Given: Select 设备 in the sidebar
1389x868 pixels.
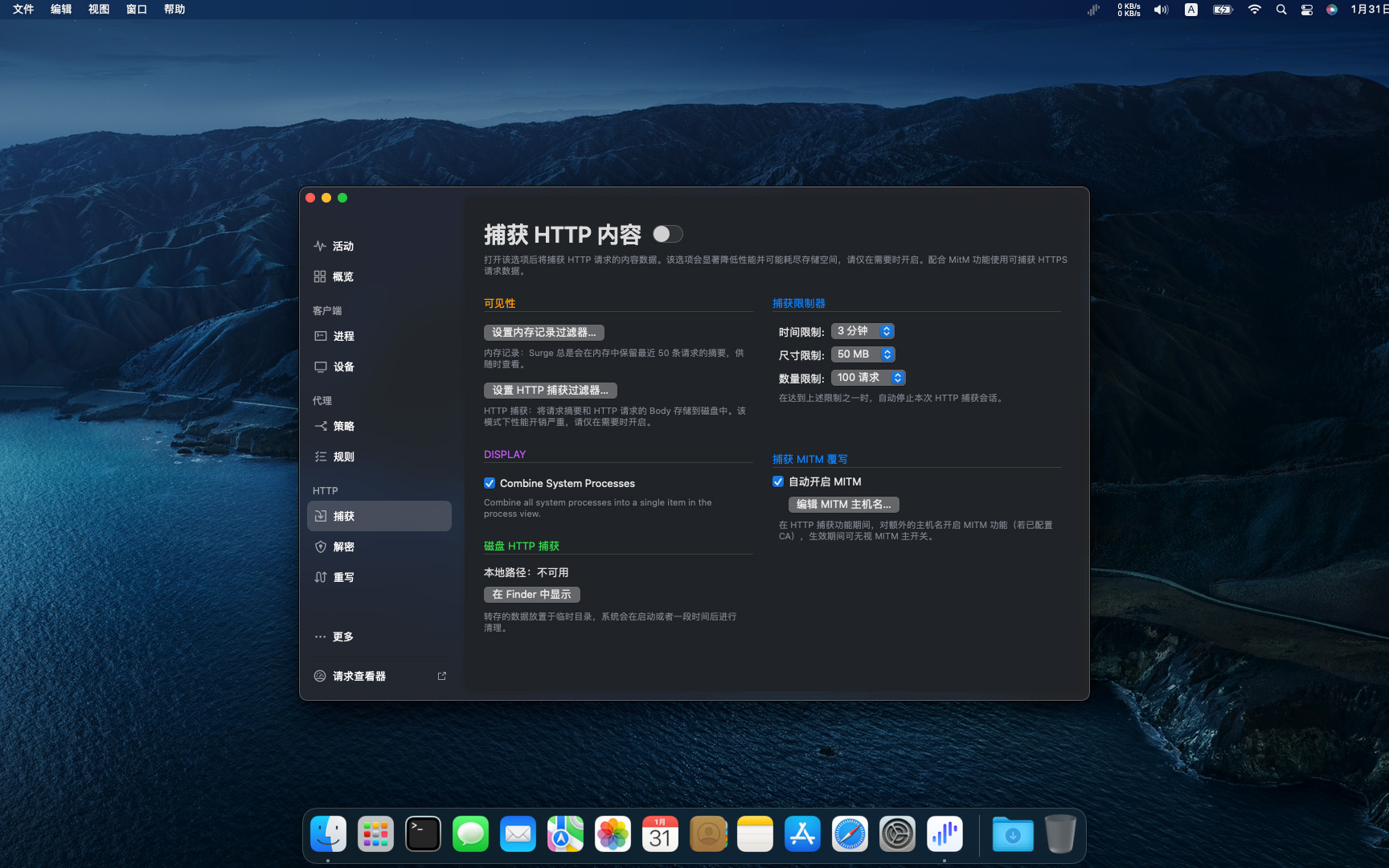Looking at the screenshot, I should click(x=379, y=366).
